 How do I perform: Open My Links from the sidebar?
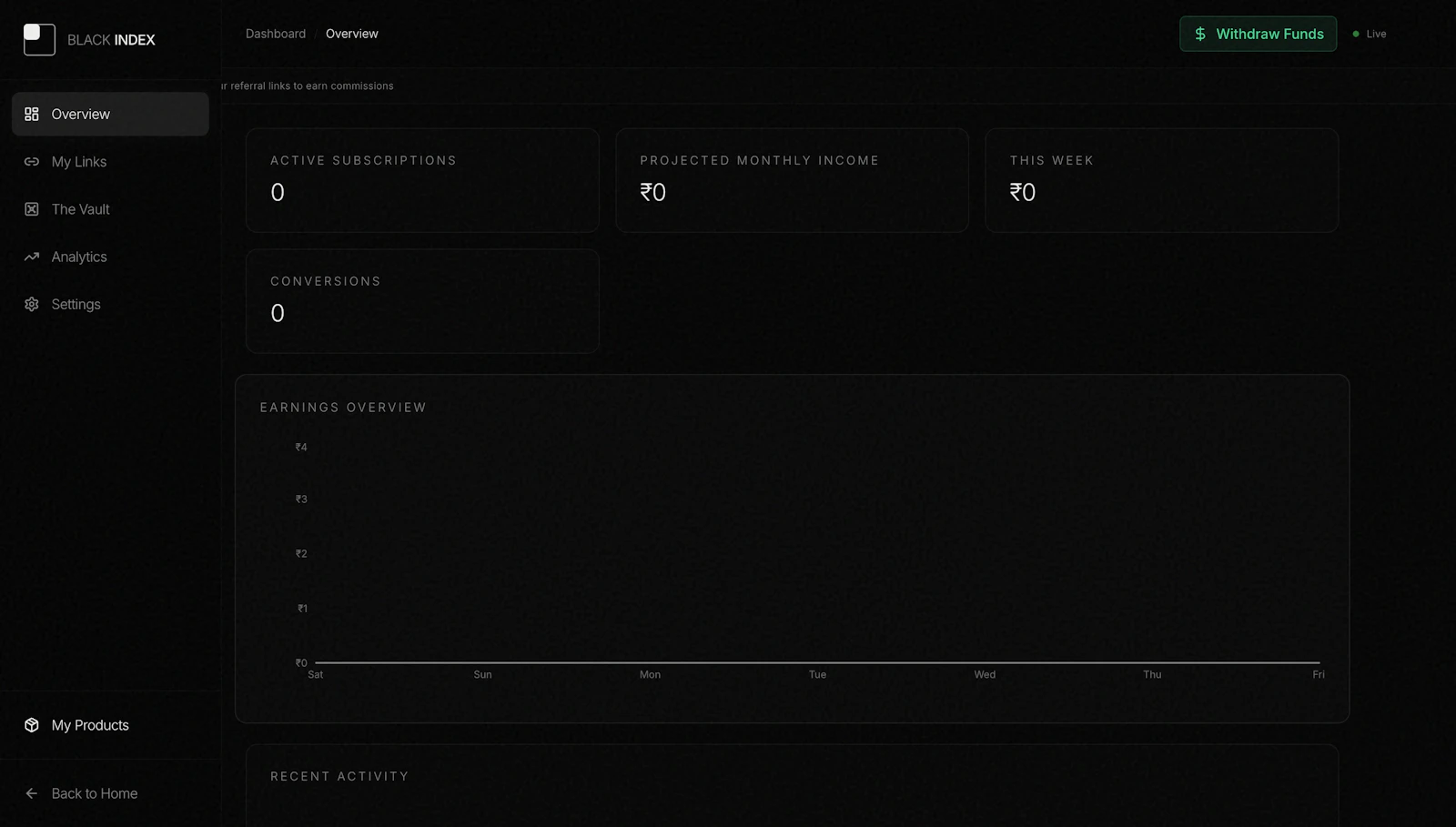click(78, 161)
